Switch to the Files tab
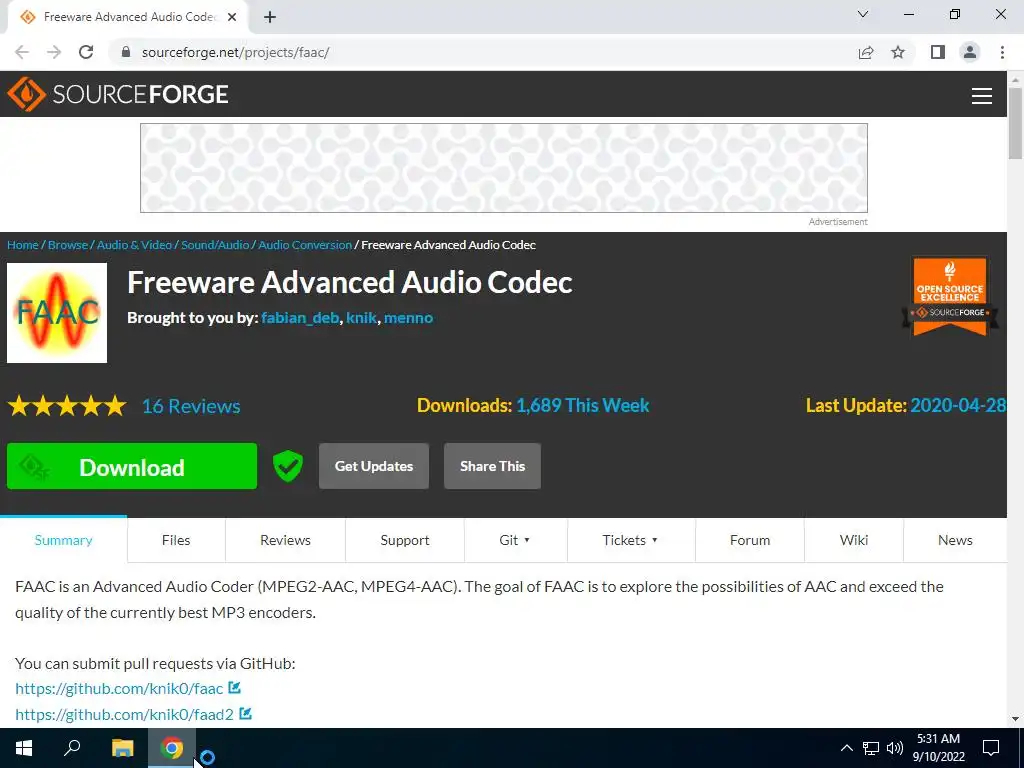 tap(176, 540)
